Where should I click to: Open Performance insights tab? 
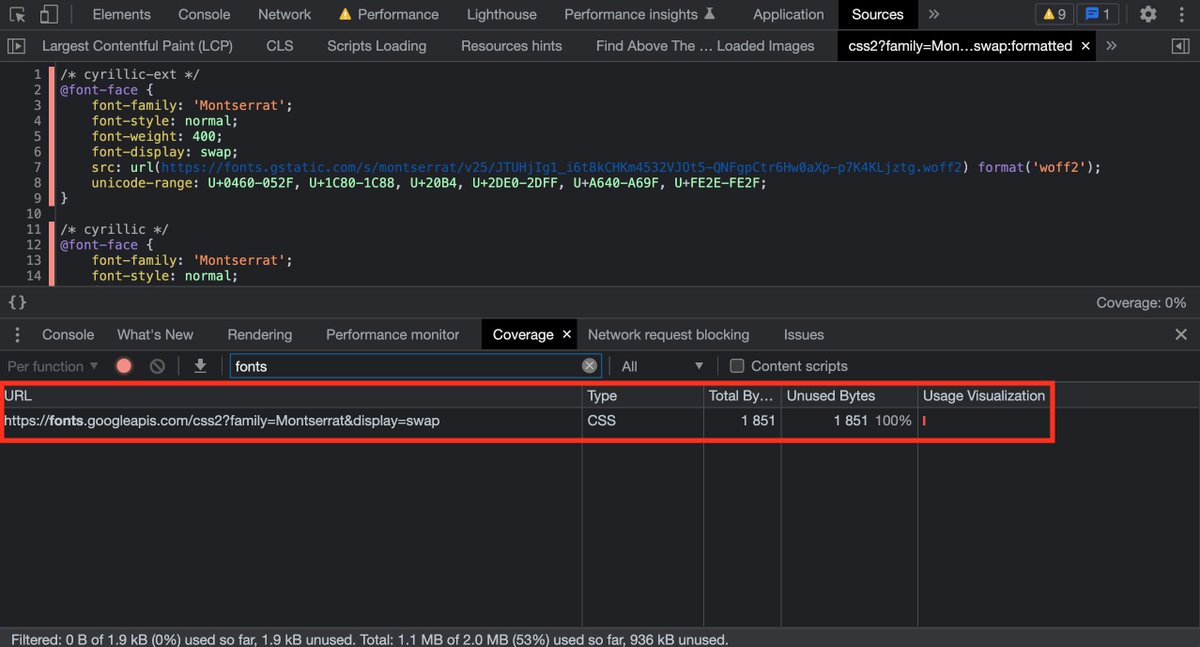pos(640,14)
